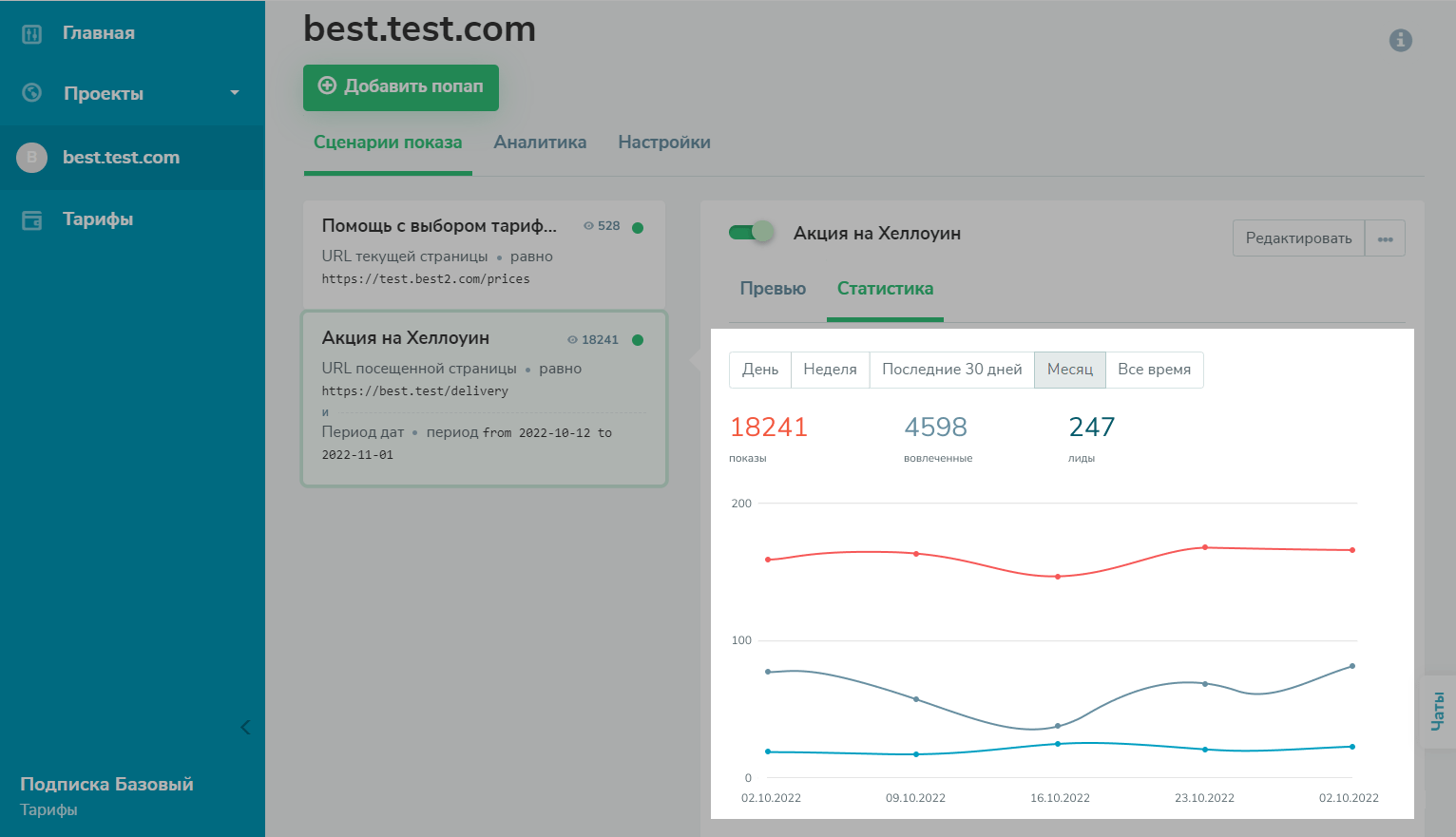Expand the Проекты dropdown arrow
The height and width of the screenshot is (837, 1456).
pyautogui.click(x=235, y=93)
